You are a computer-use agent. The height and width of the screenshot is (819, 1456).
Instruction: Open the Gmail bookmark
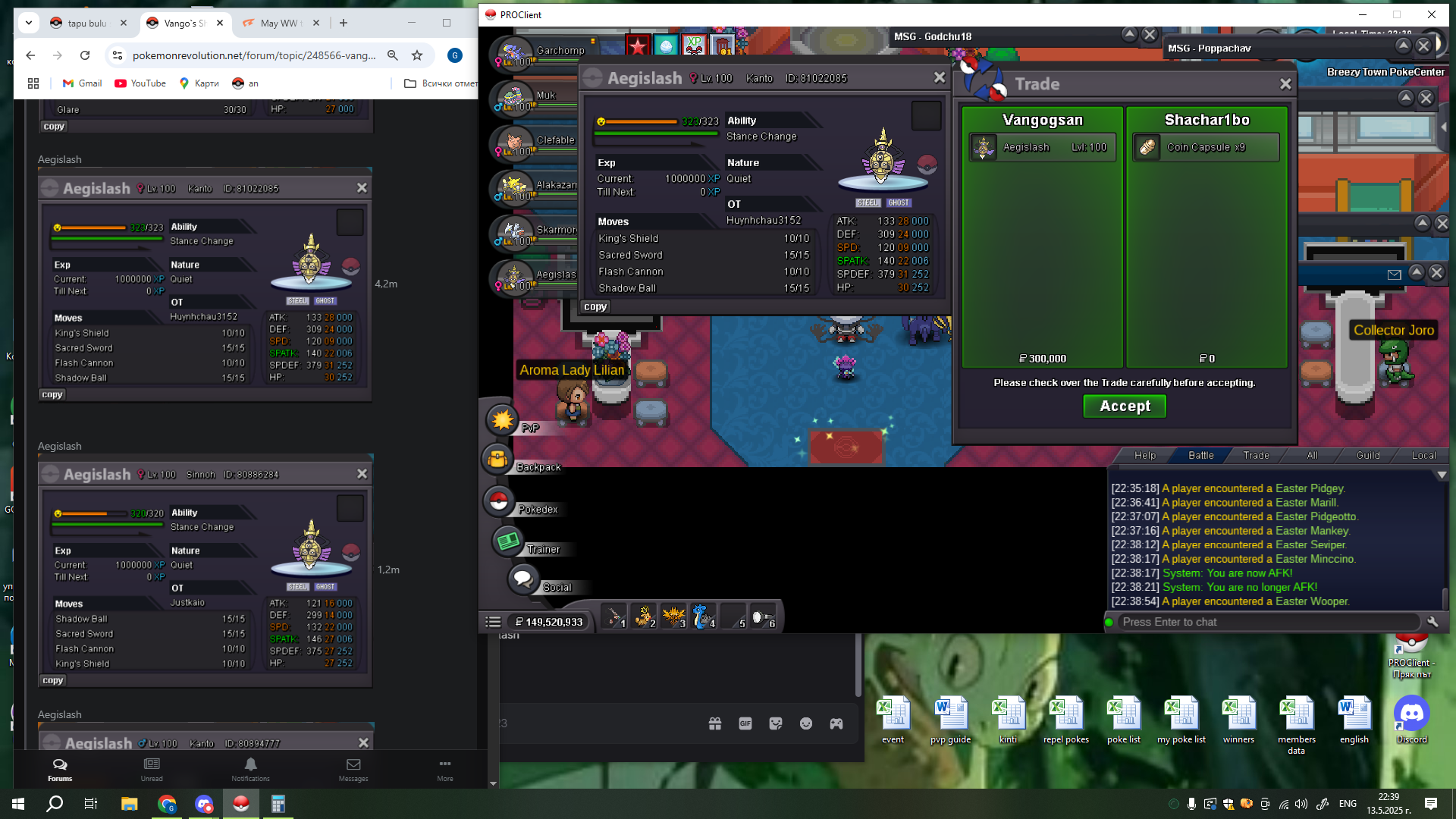[82, 83]
